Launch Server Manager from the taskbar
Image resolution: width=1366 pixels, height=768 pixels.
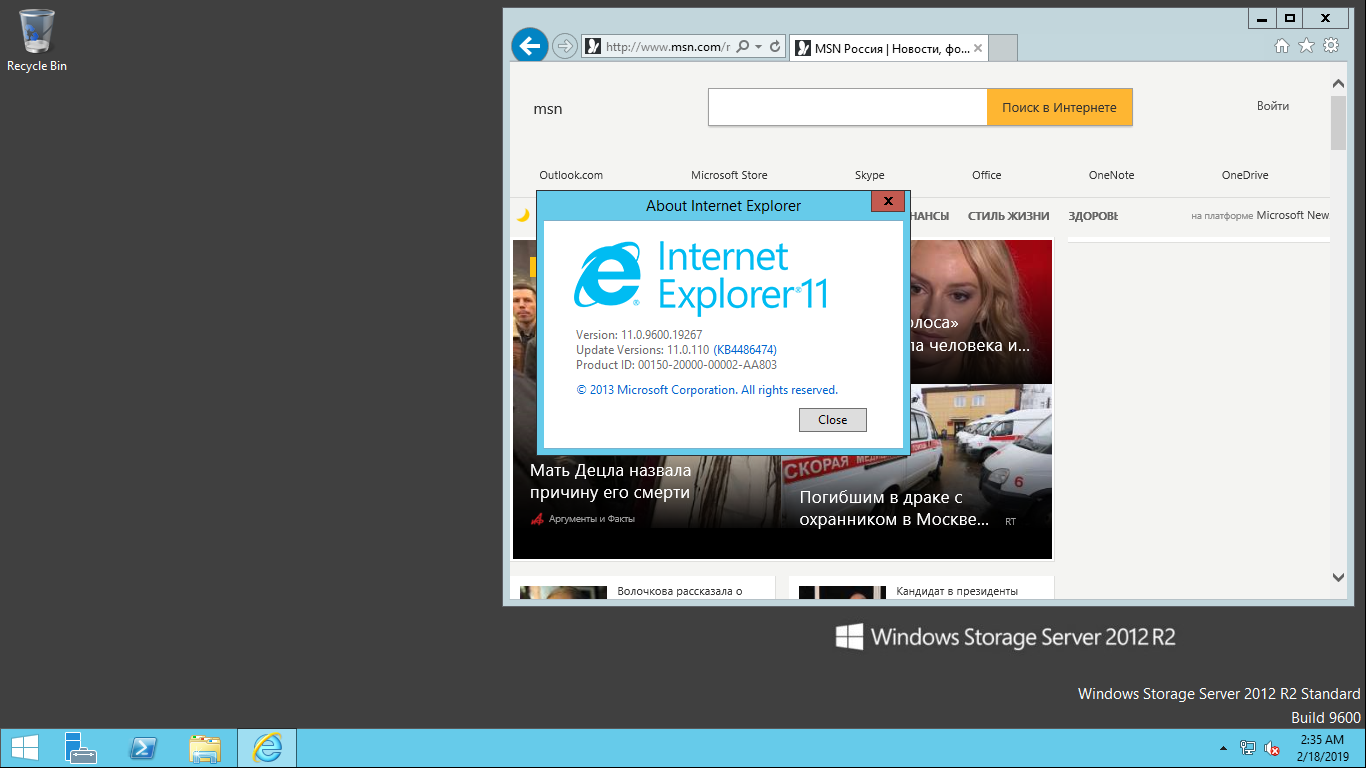point(81,748)
